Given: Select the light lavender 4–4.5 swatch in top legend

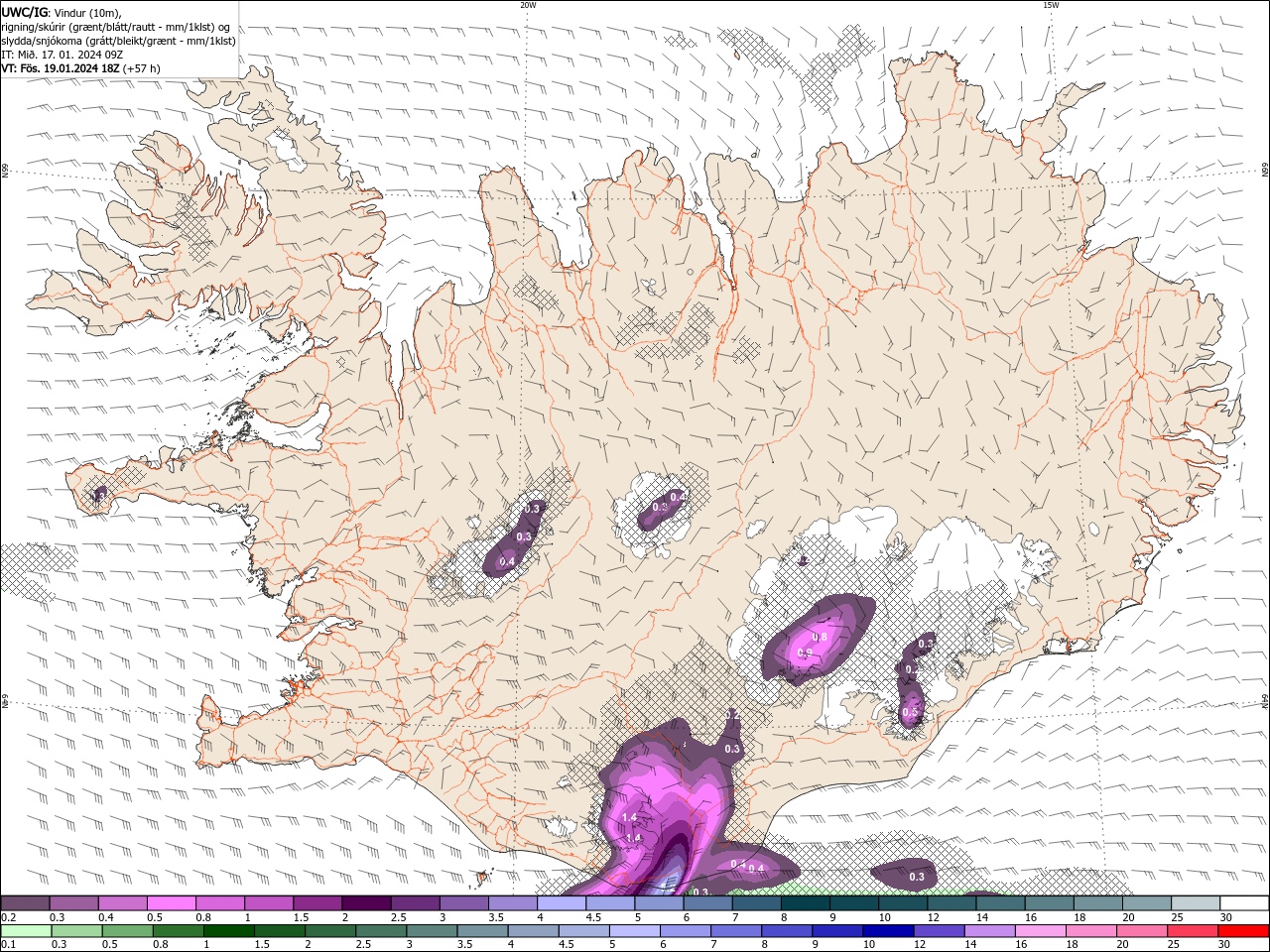Looking at the screenshot, I should point(561,903).
